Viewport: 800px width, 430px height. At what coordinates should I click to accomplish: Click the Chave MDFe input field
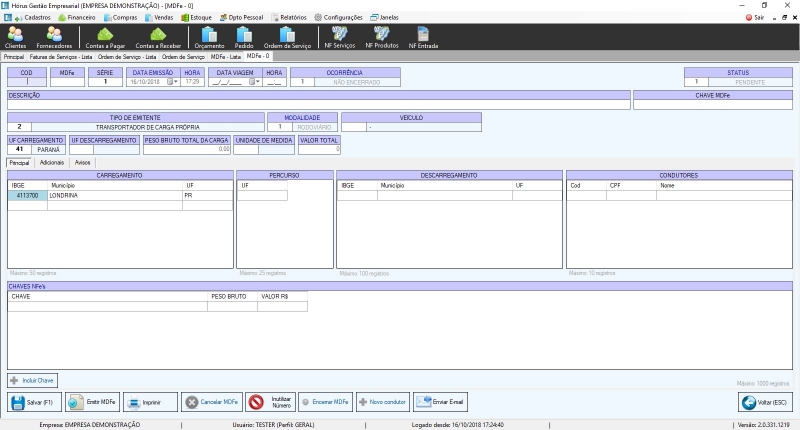click(x=713, y=105)
